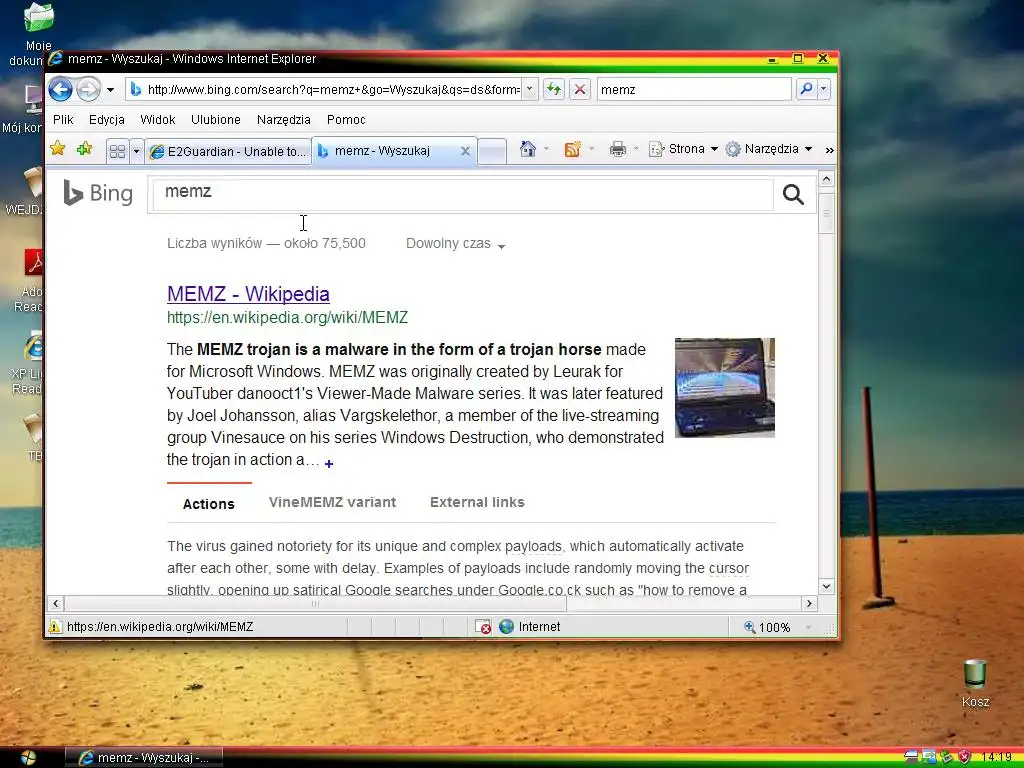Click the green en.wikipedia.org/wiki/MEMZ URL
1024x768 pixels.
tap(287, 317)
